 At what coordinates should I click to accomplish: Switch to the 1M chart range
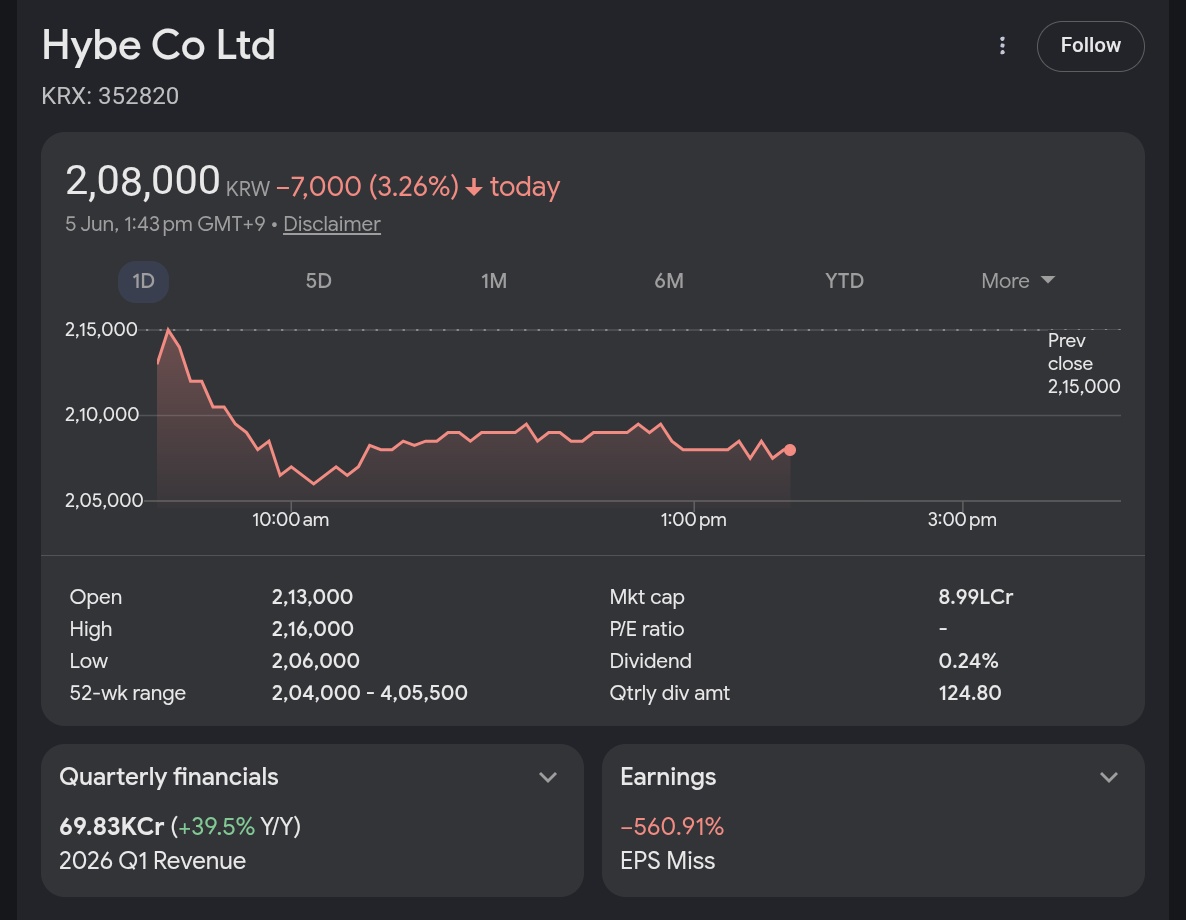tap(494, 281)
